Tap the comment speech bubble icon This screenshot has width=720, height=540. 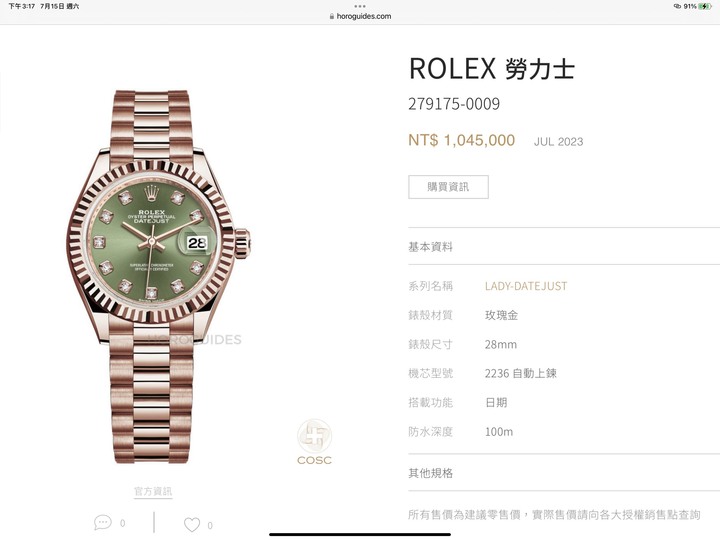click(103, 523)
